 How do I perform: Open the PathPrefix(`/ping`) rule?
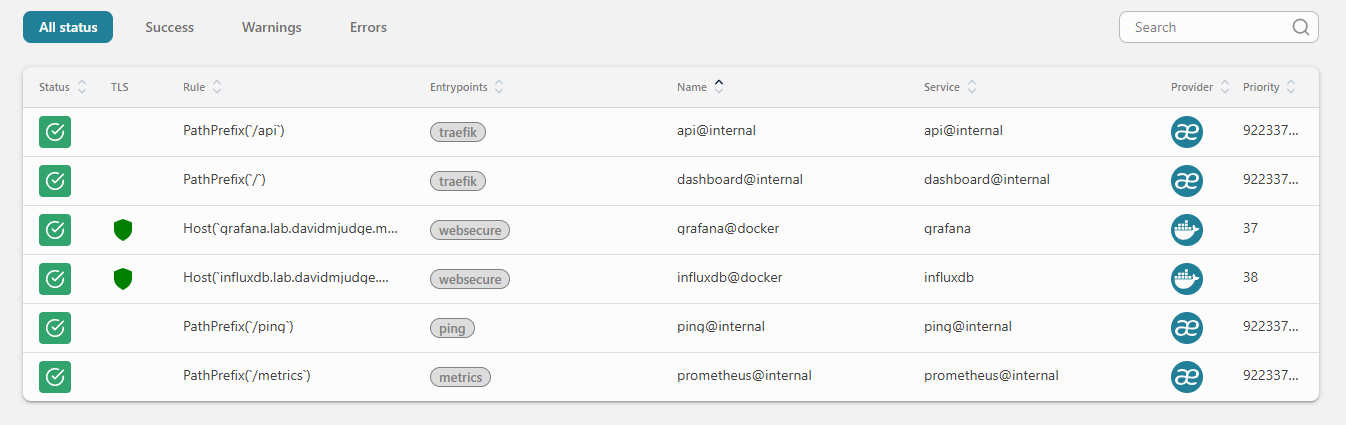pyautogui.click(x=238, y=326)
